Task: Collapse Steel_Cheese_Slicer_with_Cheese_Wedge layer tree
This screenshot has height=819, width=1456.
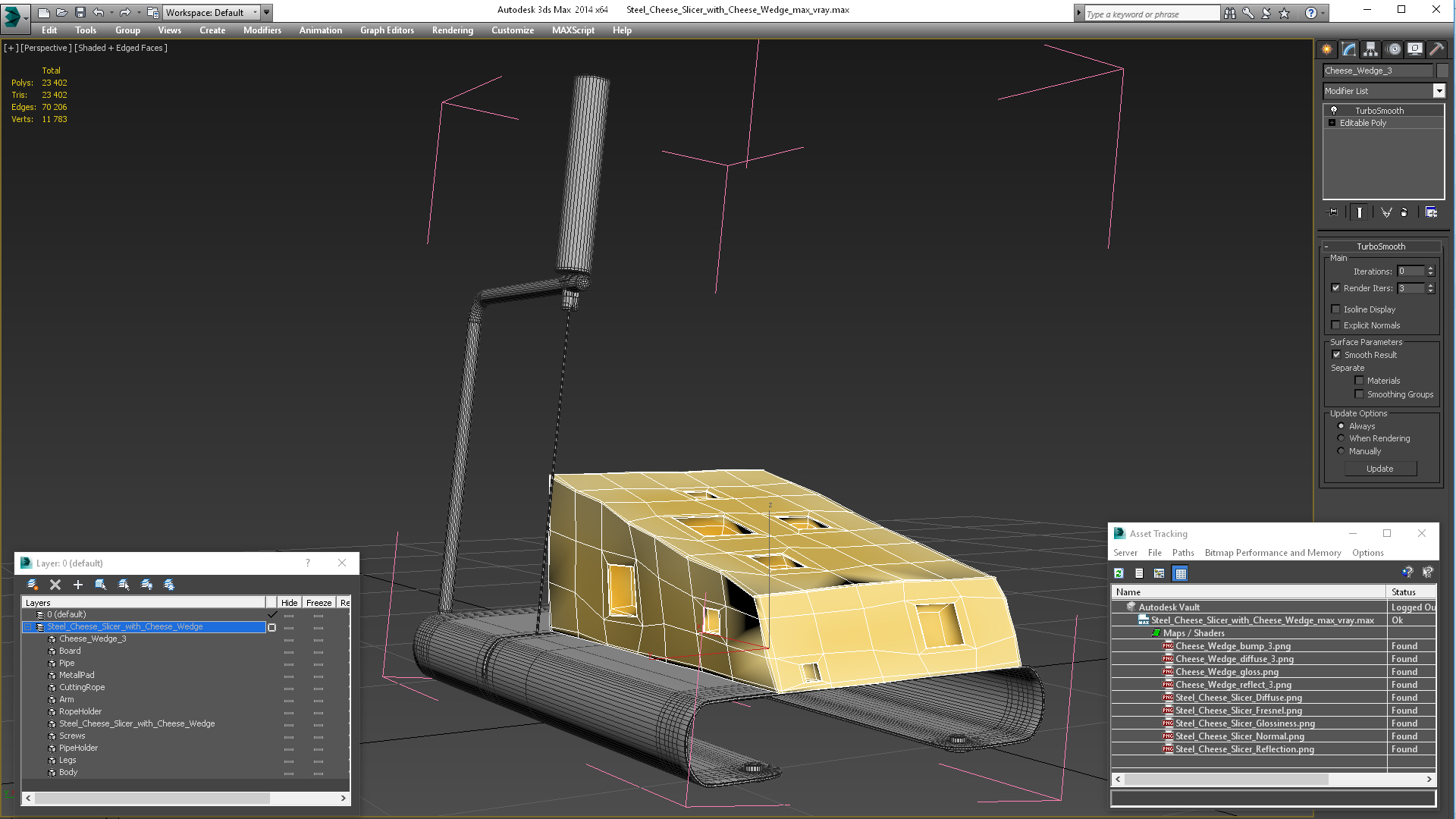Action: (x=28, y=627)
